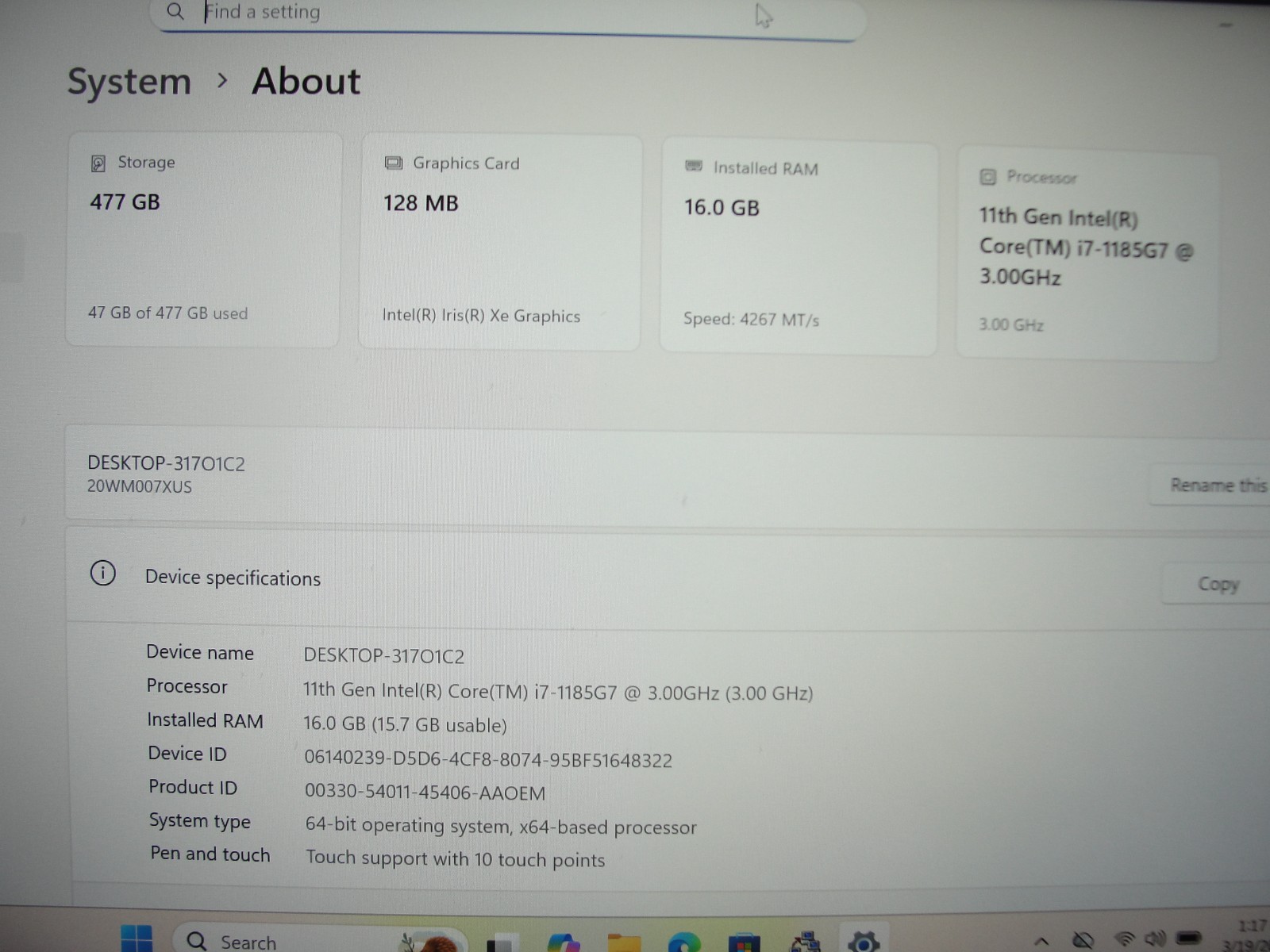
Task: Click the Wi-Fi network tray icon
Action: pos(1125,939)
